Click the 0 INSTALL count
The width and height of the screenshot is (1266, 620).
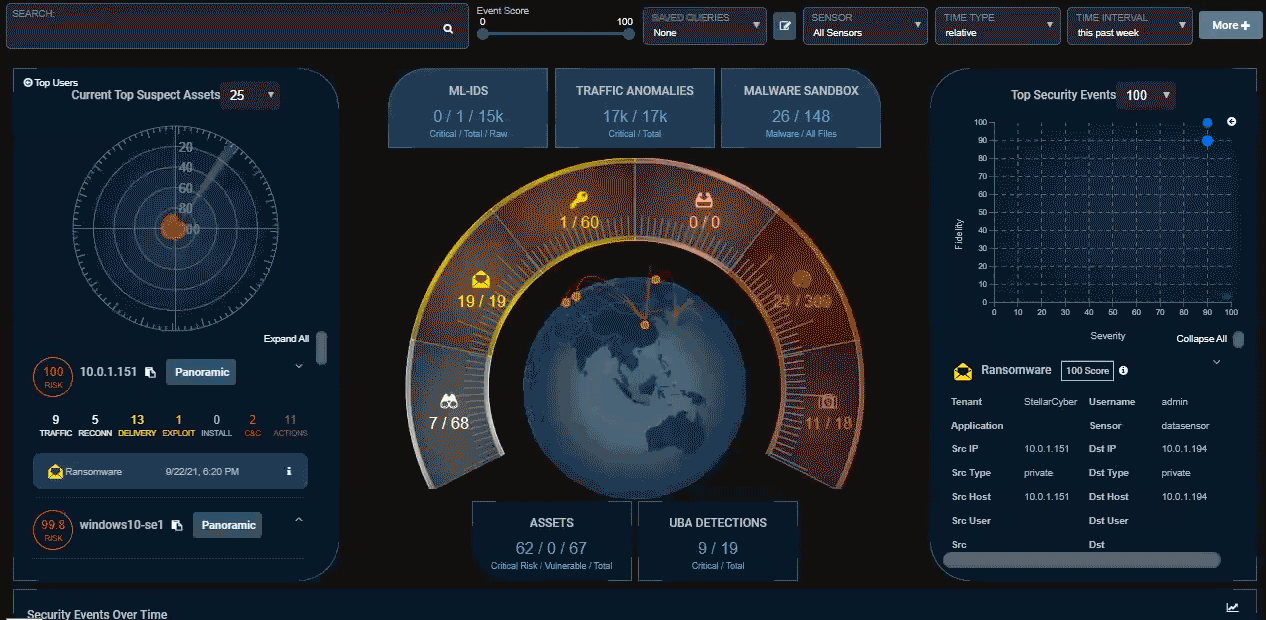pyautogui.click(x=217, y=426)
